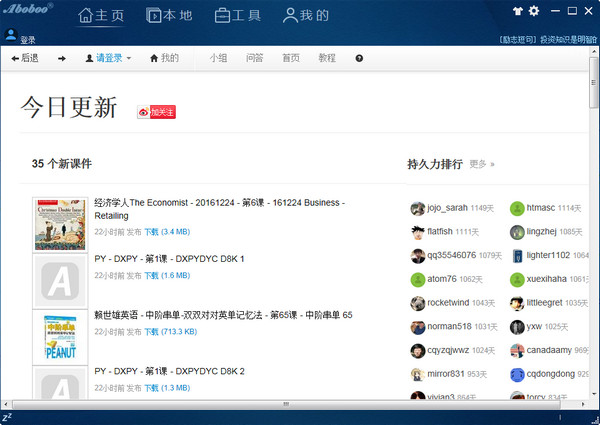
Task: Open the 我的 profile tab
Action: [305, 16]
